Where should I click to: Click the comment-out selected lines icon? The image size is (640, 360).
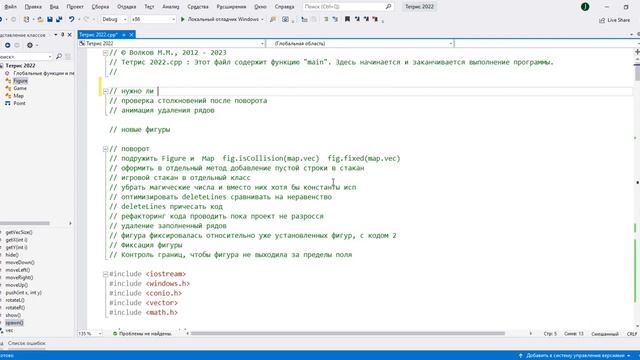pos(326,19)
